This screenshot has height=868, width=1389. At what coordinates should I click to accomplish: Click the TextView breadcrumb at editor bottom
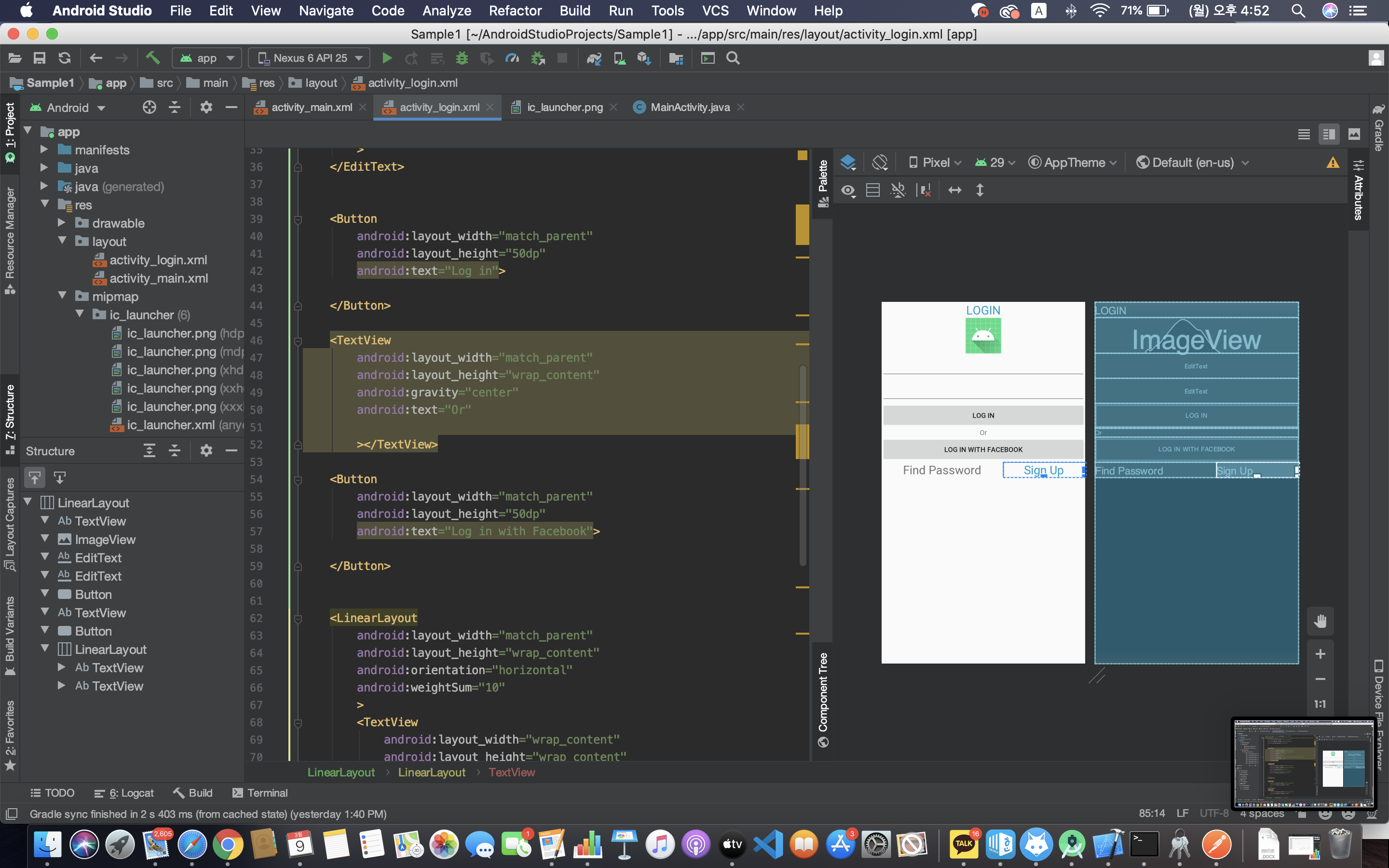pyautogui.click(x=511, y=772)
